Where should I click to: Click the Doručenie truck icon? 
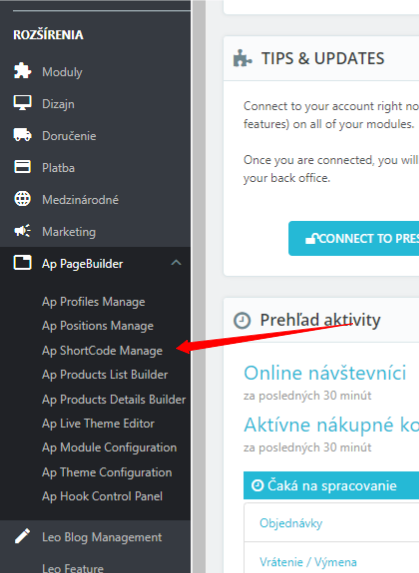22,135
